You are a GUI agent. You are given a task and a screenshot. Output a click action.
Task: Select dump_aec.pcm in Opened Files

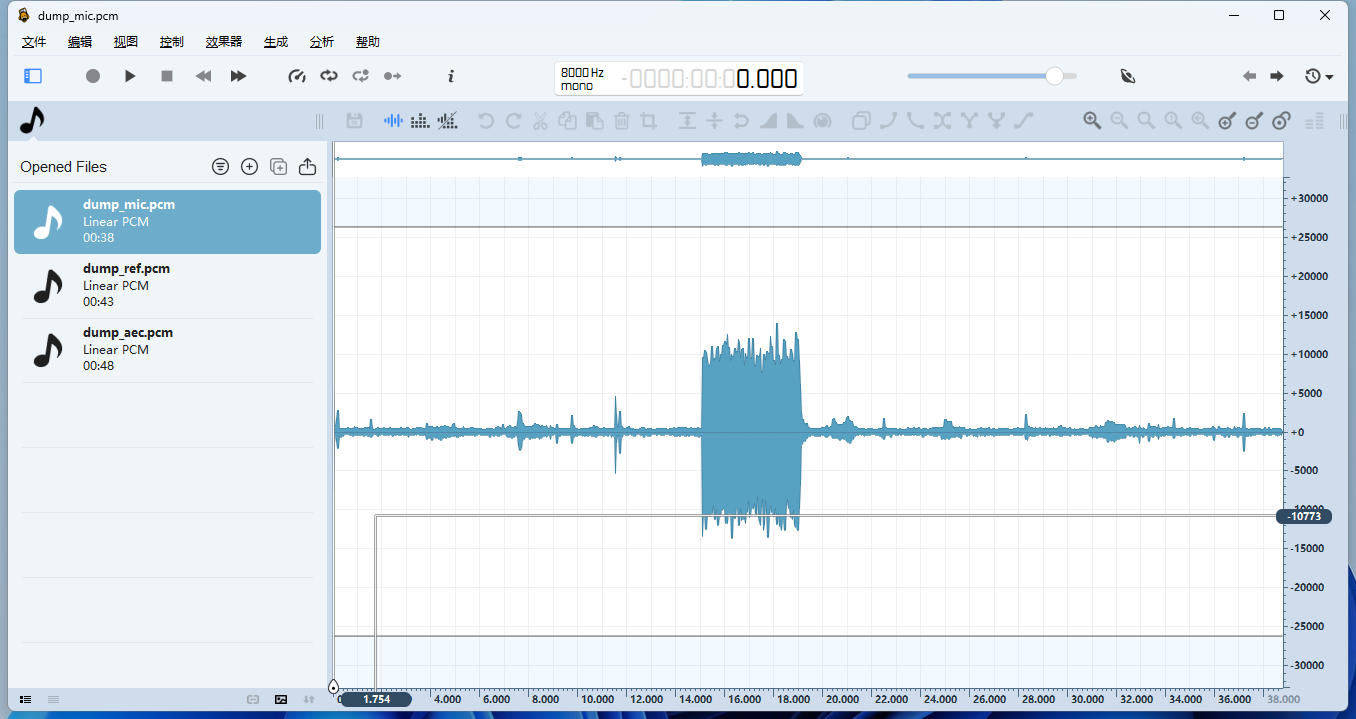tap(167, 350)
